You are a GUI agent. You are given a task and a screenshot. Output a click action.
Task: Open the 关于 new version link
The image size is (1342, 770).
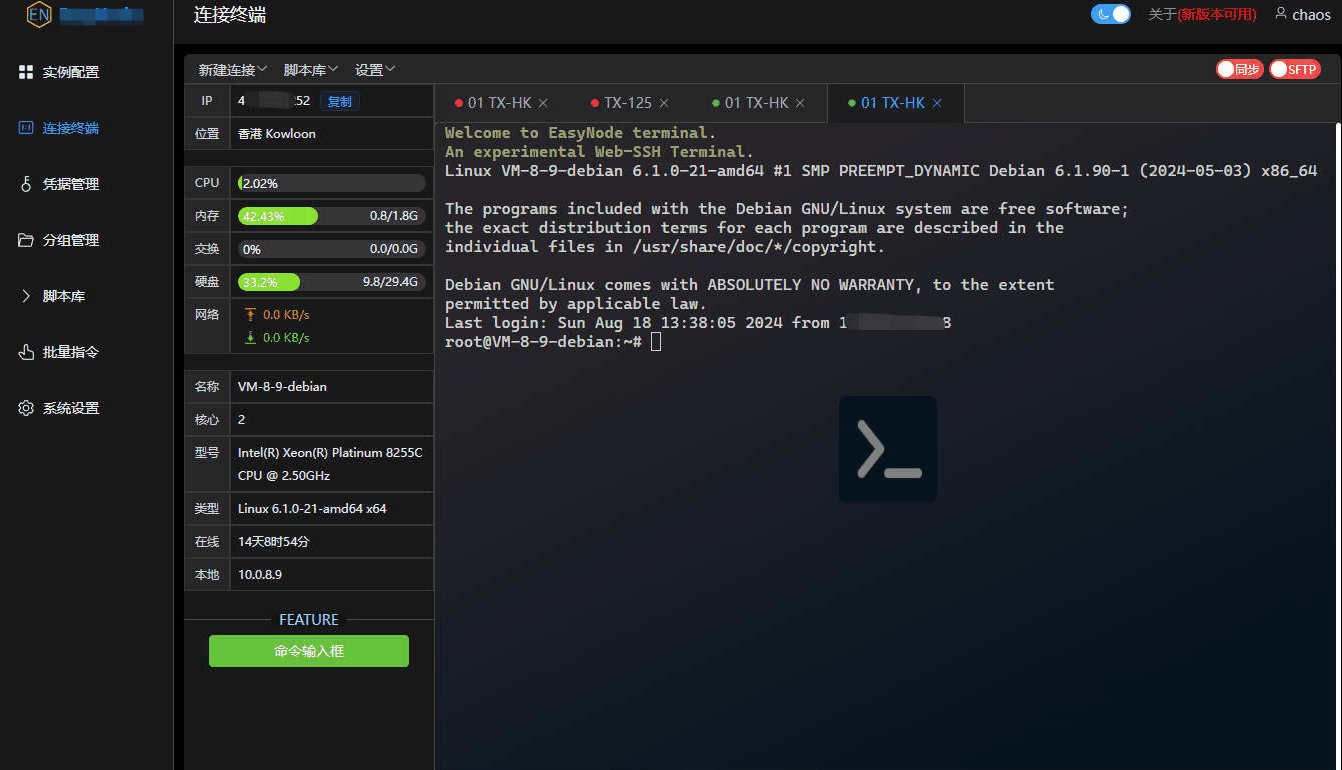pos(1202,14)
